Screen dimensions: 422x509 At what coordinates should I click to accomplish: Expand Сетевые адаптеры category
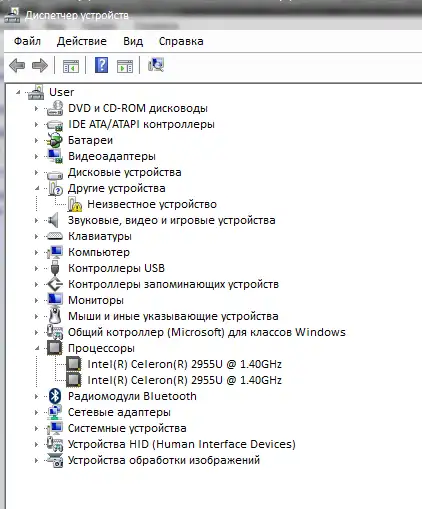pos(36,412)
